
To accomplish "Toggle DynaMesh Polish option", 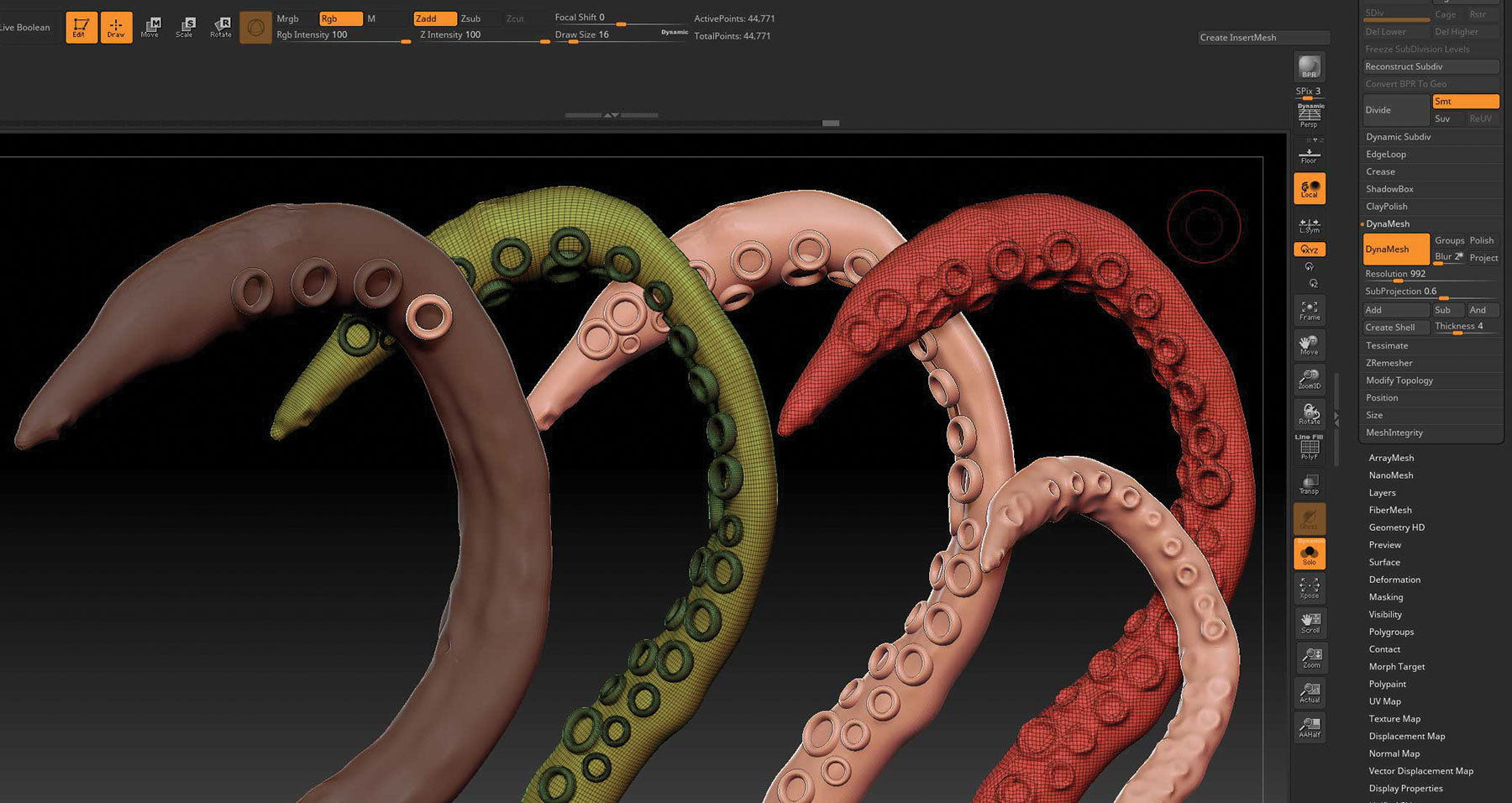I will click(x=1483, y=240).
